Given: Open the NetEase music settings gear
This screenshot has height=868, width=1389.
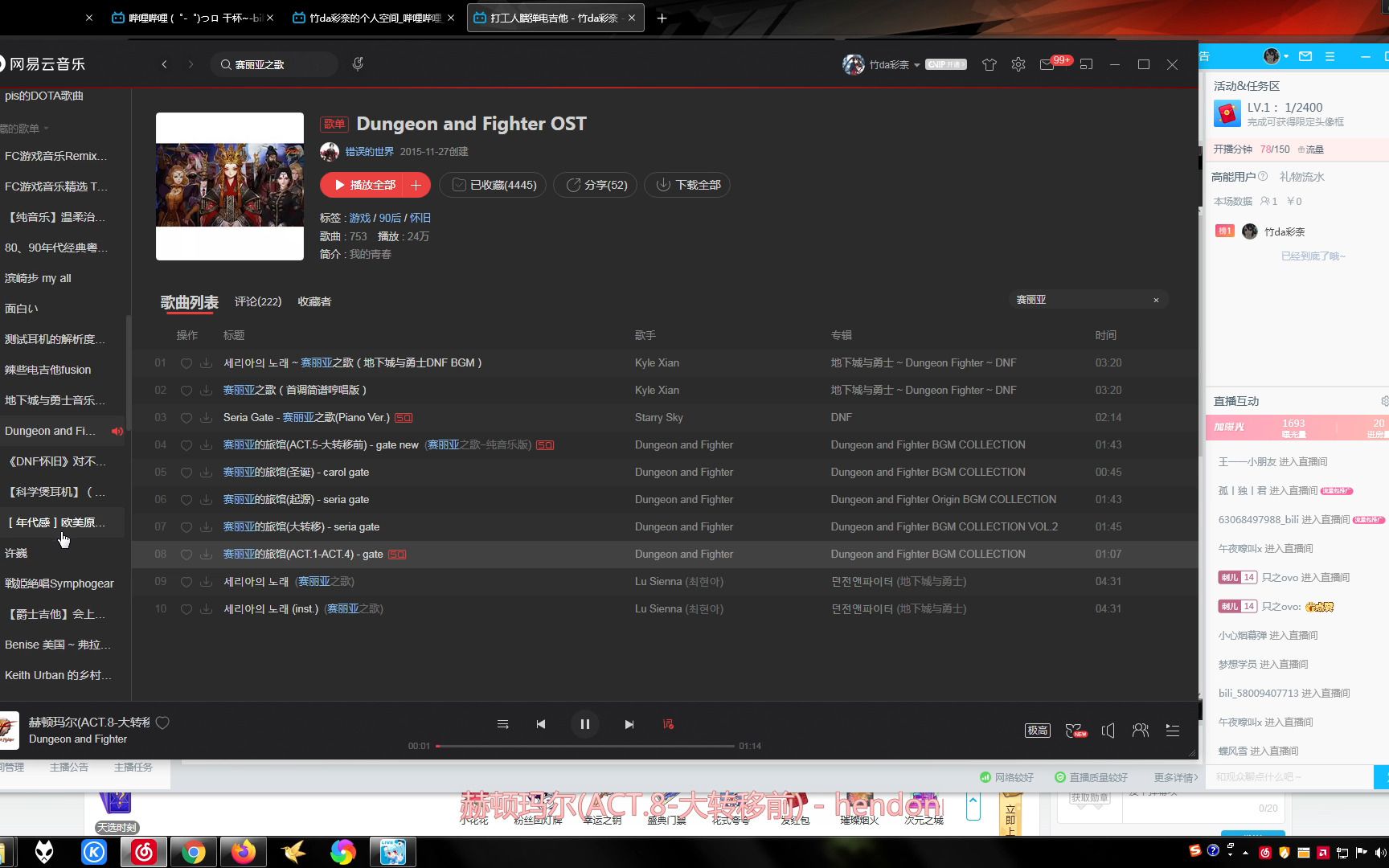Looking at the screenshot, I should (x=1018, y=64).
